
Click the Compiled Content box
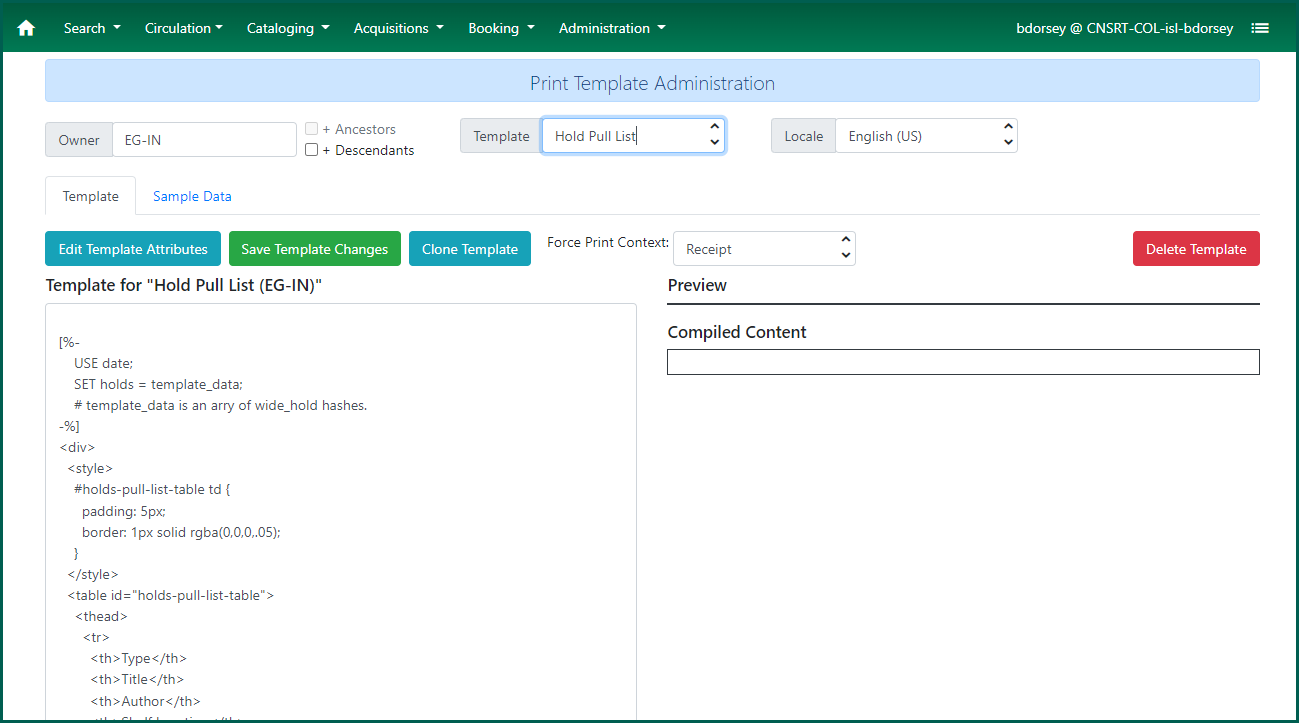coord(963,362)
